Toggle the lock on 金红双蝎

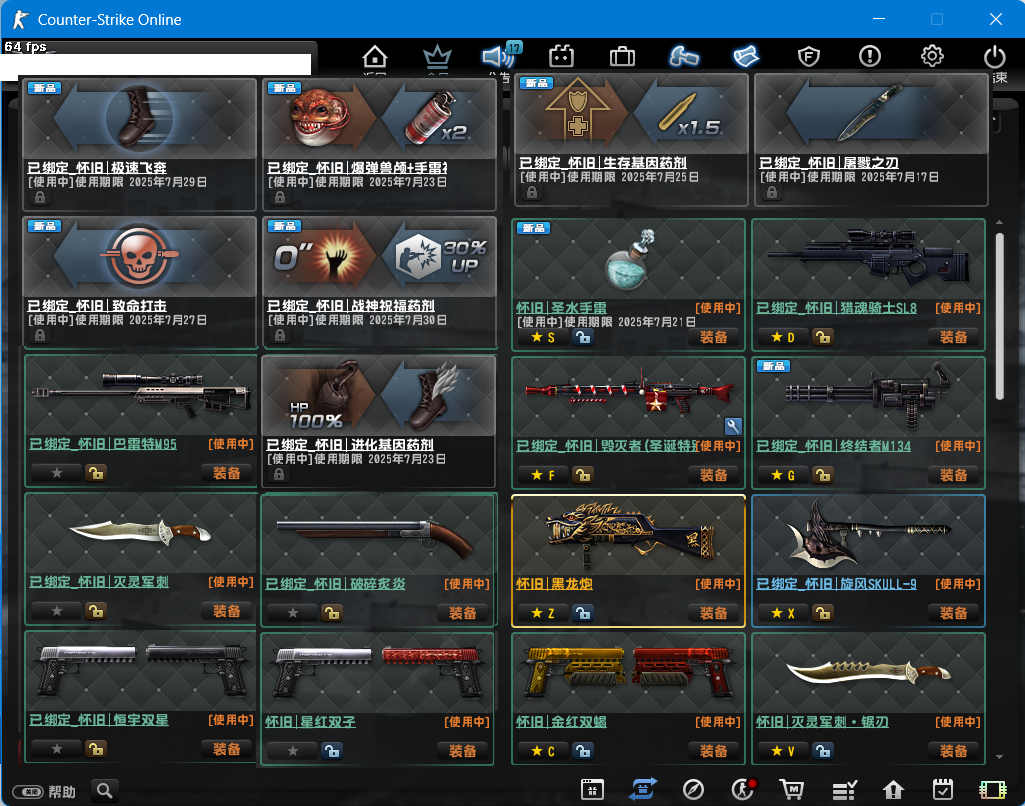pyautogui.click(x=583, y=751)
